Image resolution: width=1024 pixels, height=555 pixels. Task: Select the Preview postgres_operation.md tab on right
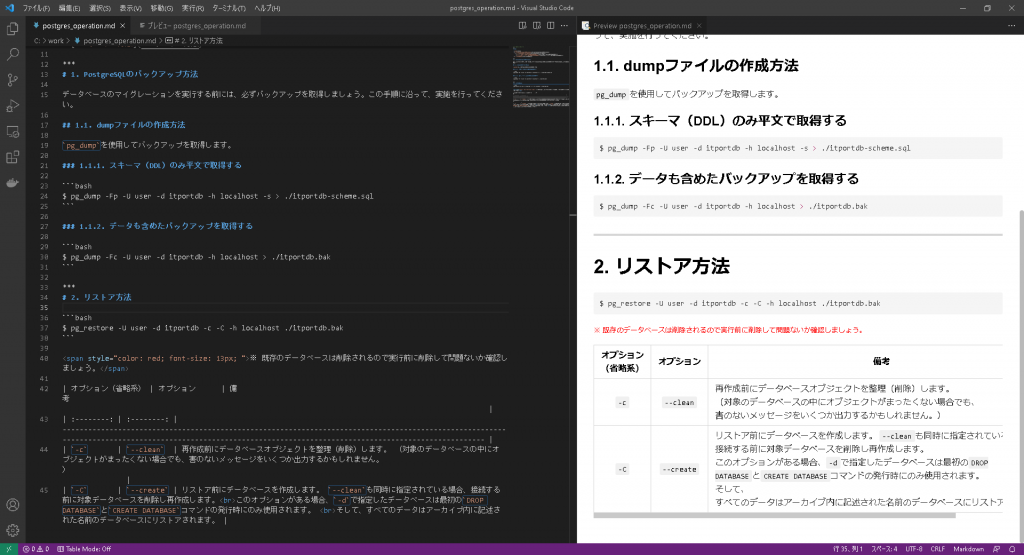(641, 25)
